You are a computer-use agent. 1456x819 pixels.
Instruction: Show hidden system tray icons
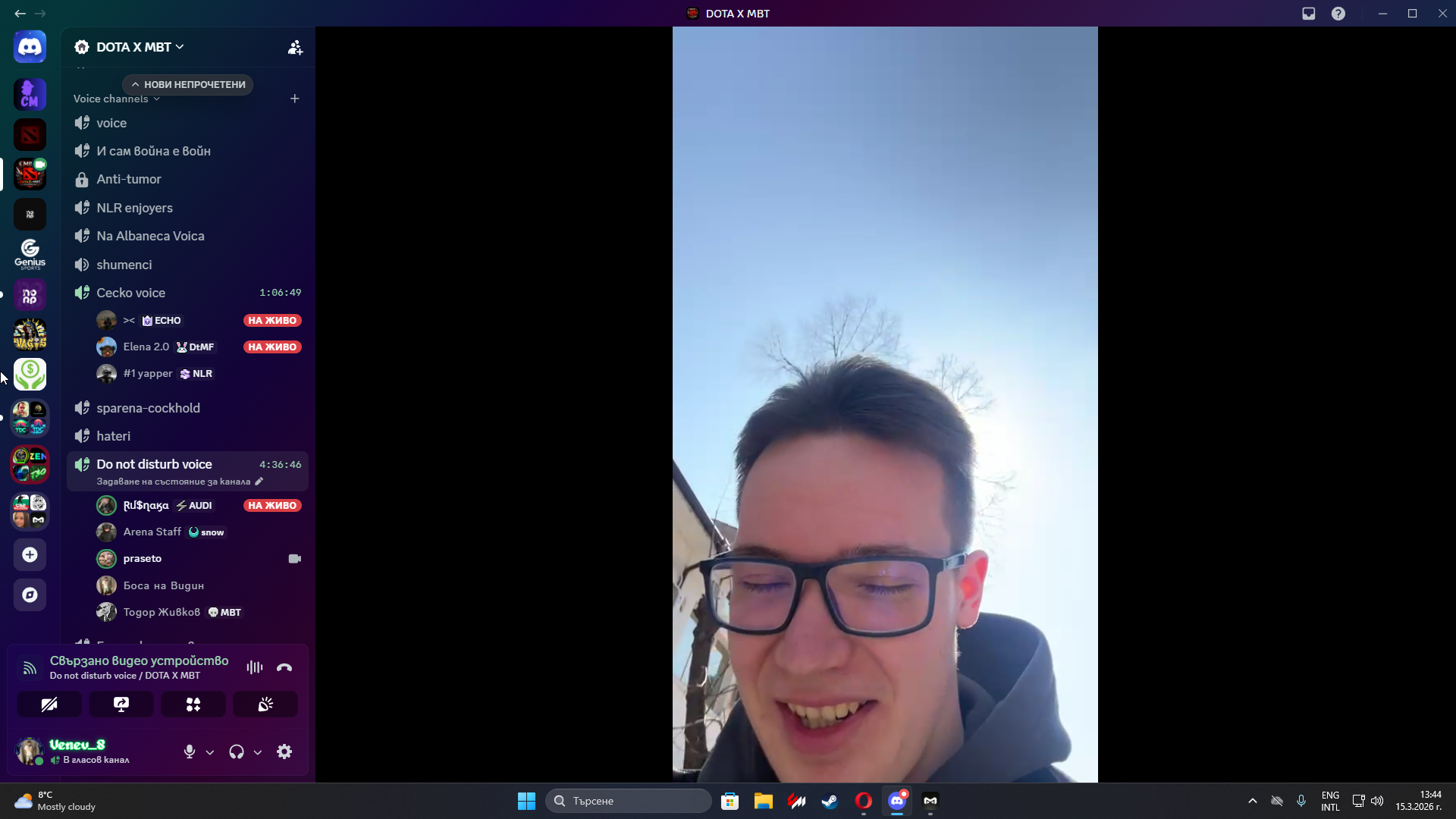click(1253, 801)
